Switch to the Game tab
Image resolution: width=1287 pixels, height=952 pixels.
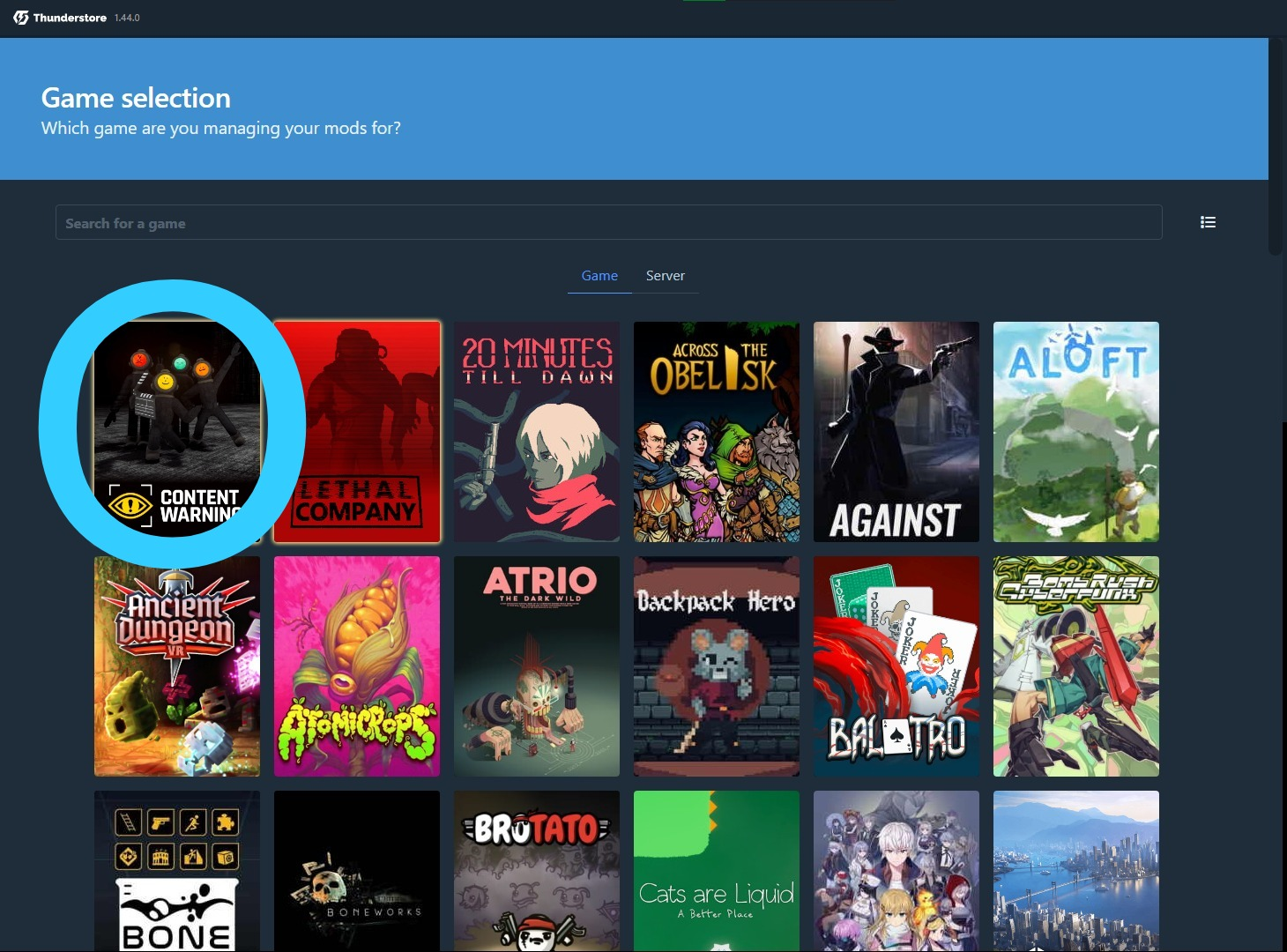599,276
